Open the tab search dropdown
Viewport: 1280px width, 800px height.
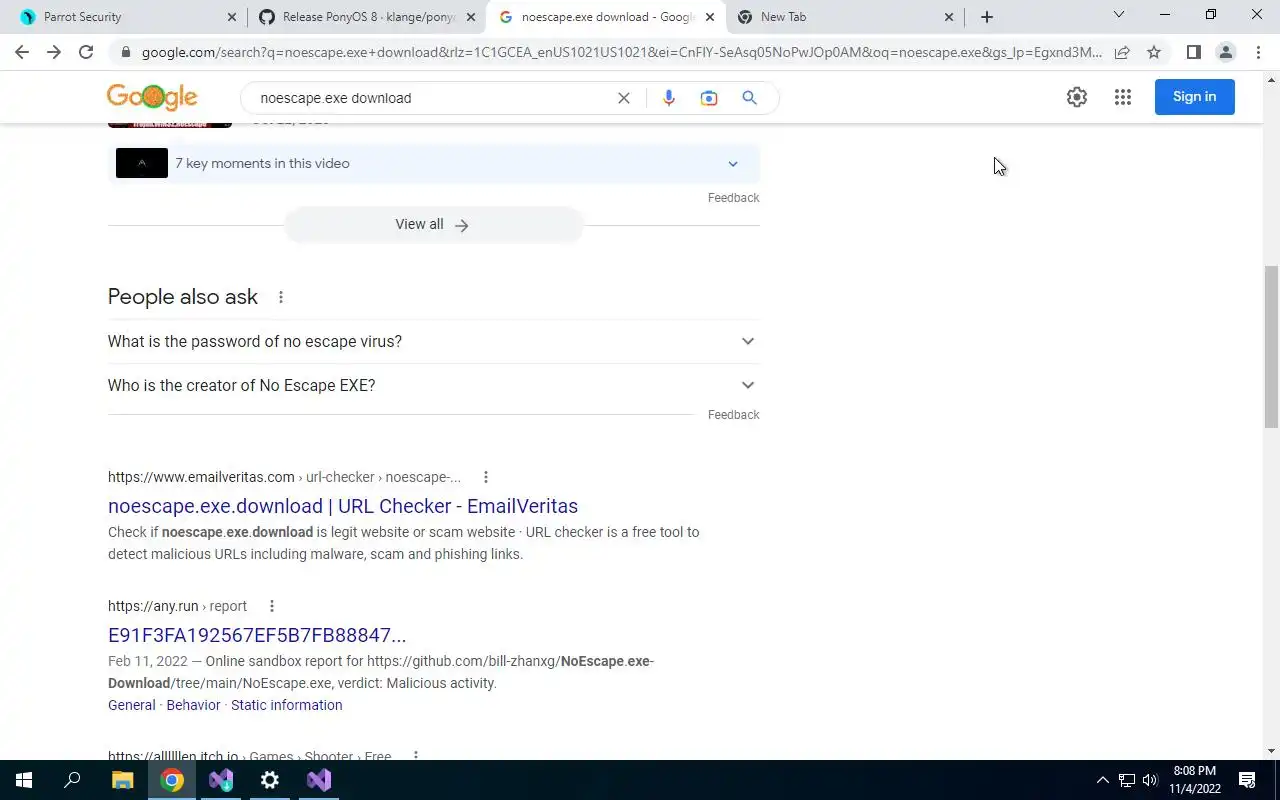1119,15
